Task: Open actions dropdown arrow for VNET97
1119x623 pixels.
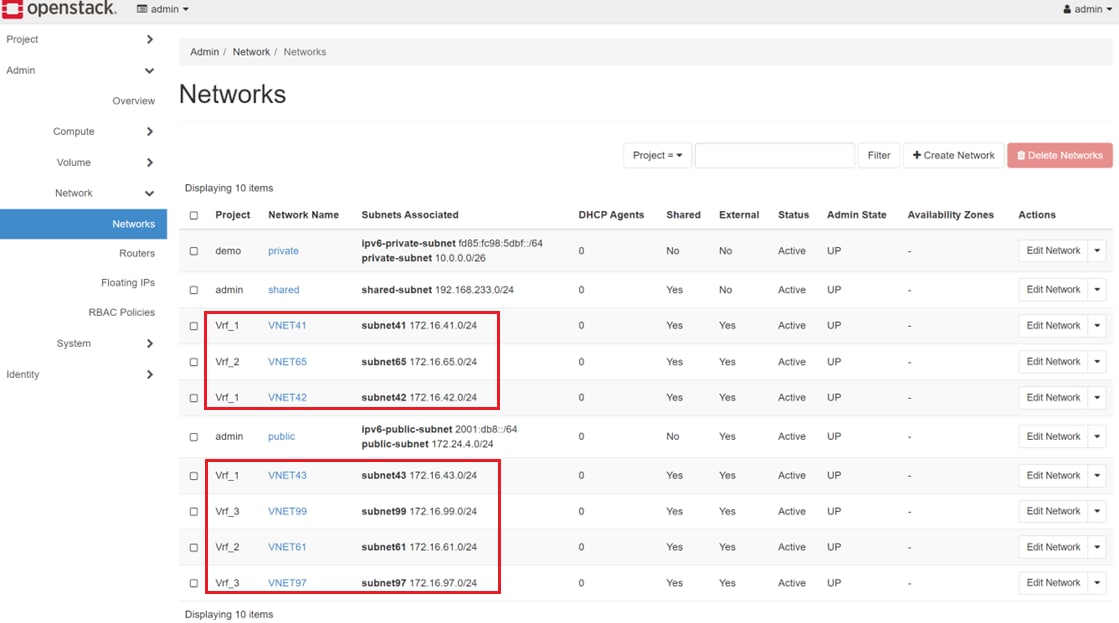Action: (x=1098, y=582)
